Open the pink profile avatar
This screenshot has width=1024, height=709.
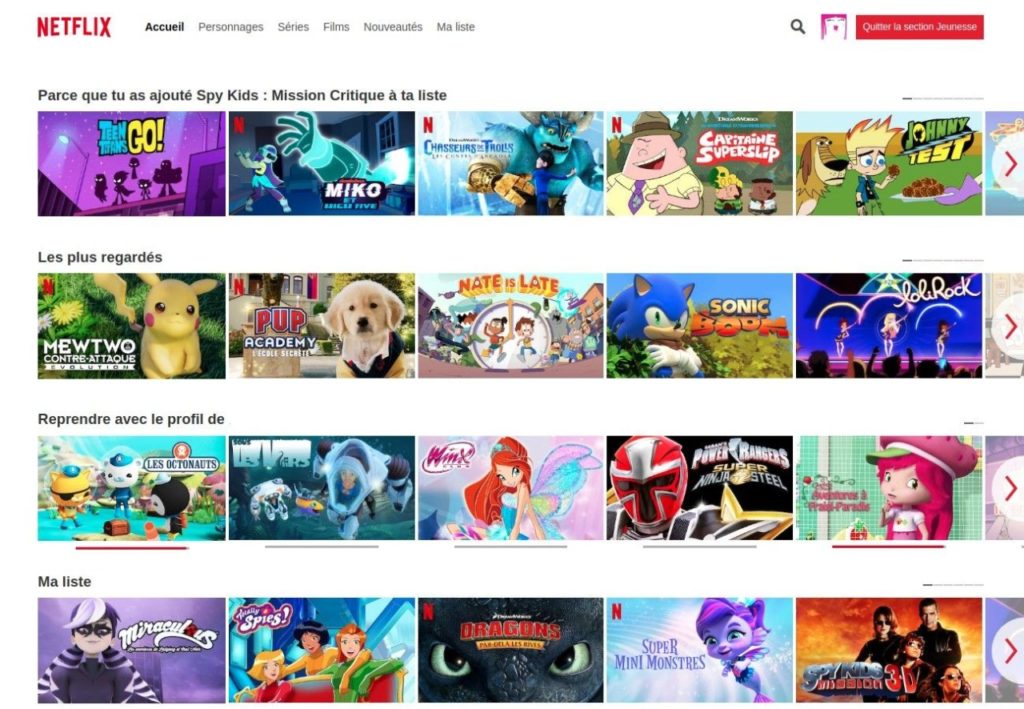coord(833,27)
